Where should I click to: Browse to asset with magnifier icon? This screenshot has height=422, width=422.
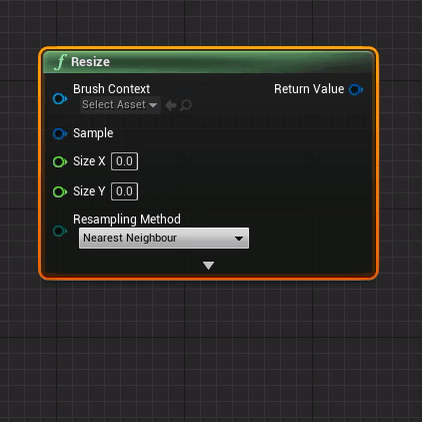pyautogui.click(x=186, y=105)
